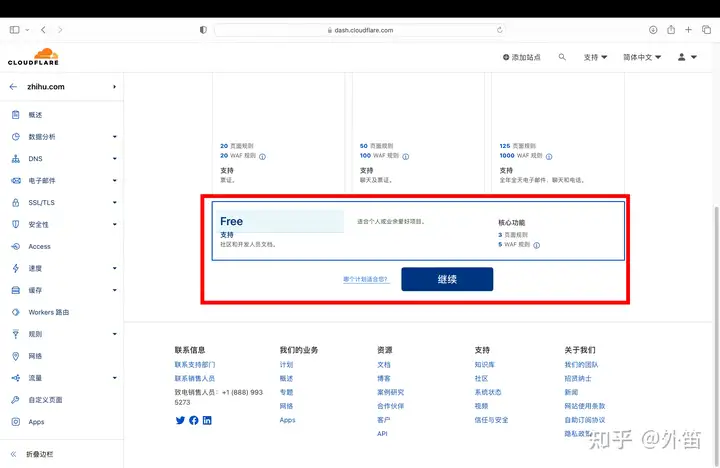Click the Apps icon in sidebar
720x468 pixels.
[16, 422]
